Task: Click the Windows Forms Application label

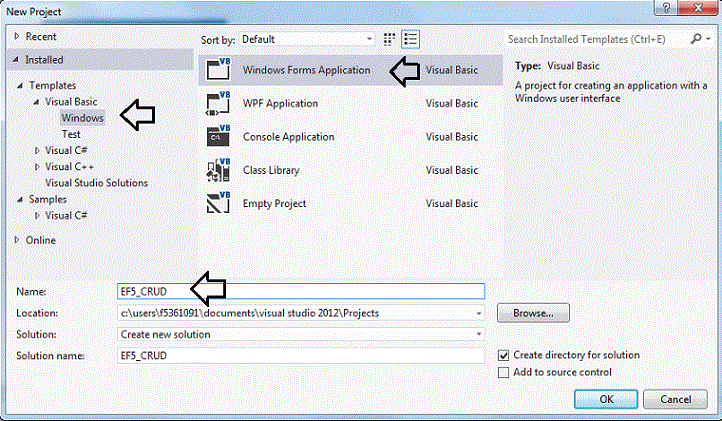Action: pos(307,70)
